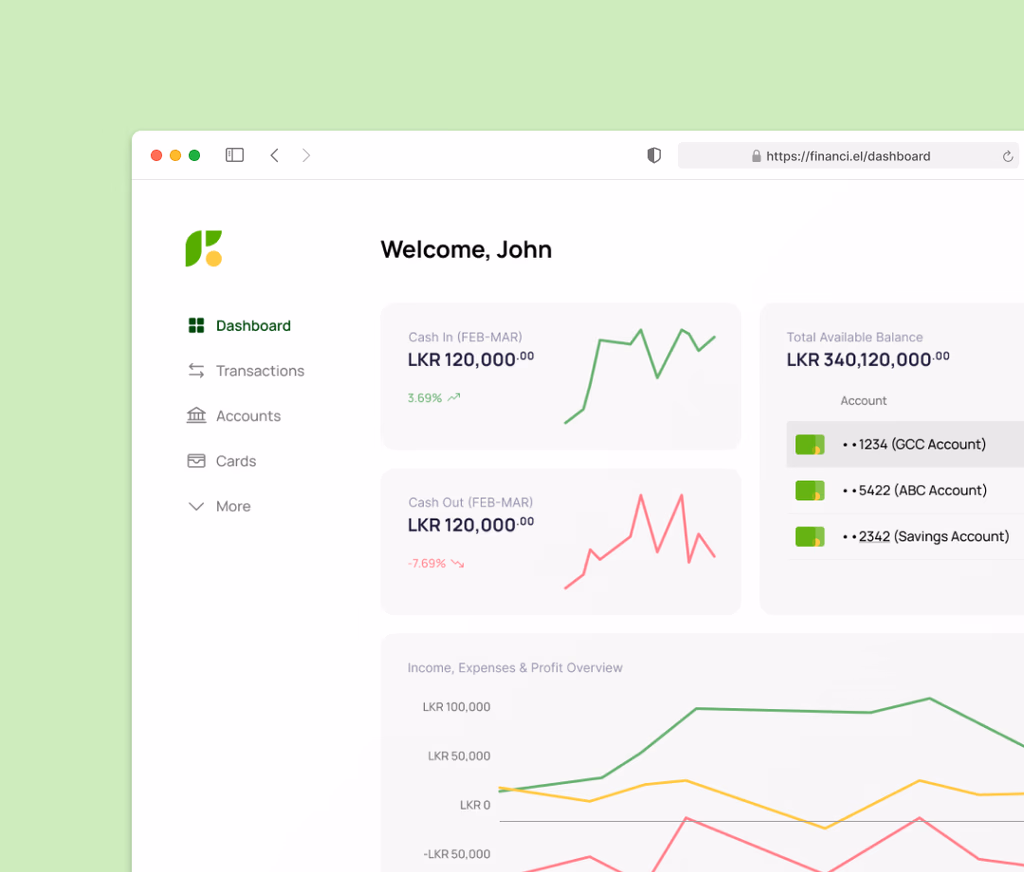
Task: Click the Cards icon in sidebar
Action: pos(196,460)
